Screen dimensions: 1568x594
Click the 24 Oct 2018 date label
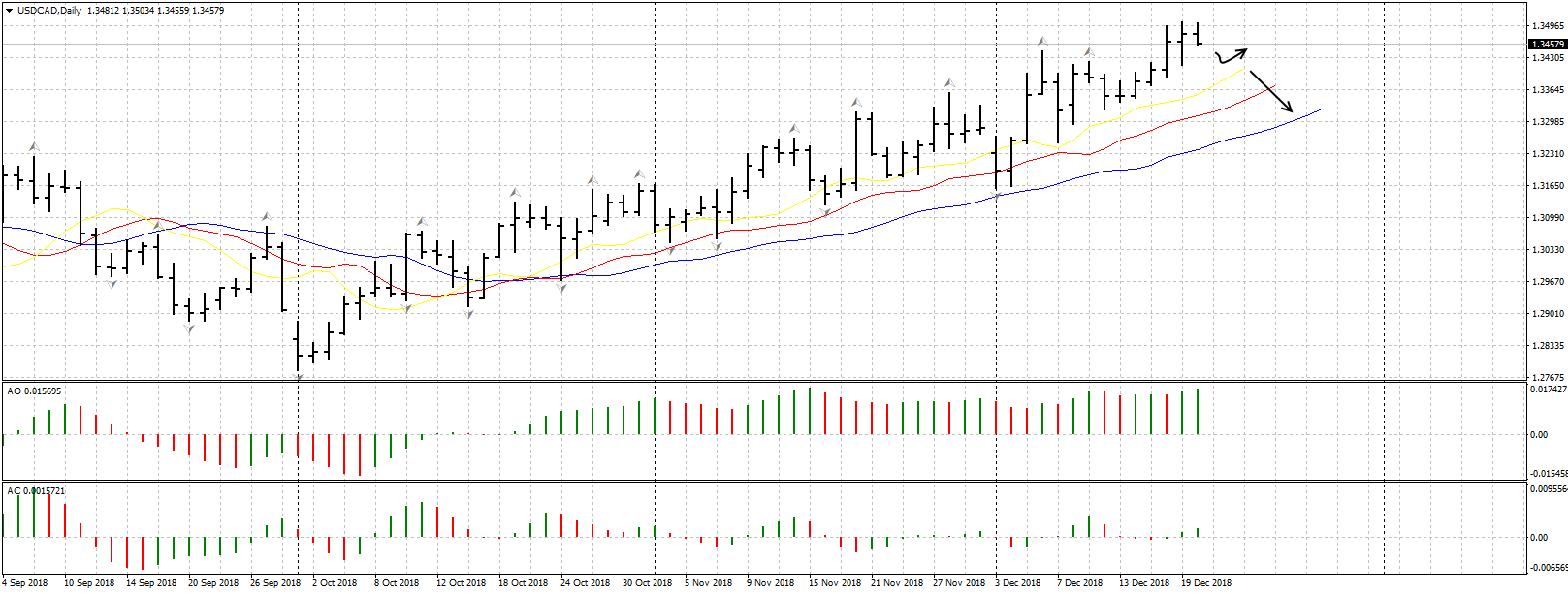tap(585, 583)
